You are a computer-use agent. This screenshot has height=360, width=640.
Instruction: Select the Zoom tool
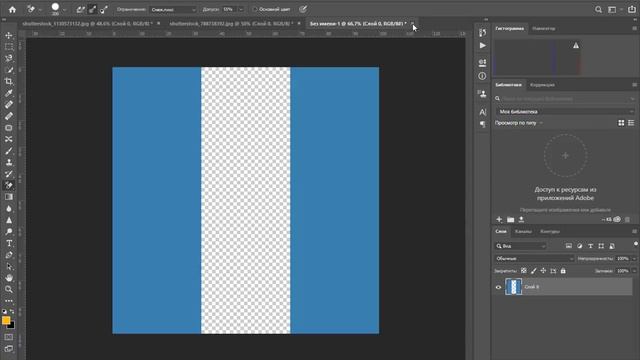point(9,289)
